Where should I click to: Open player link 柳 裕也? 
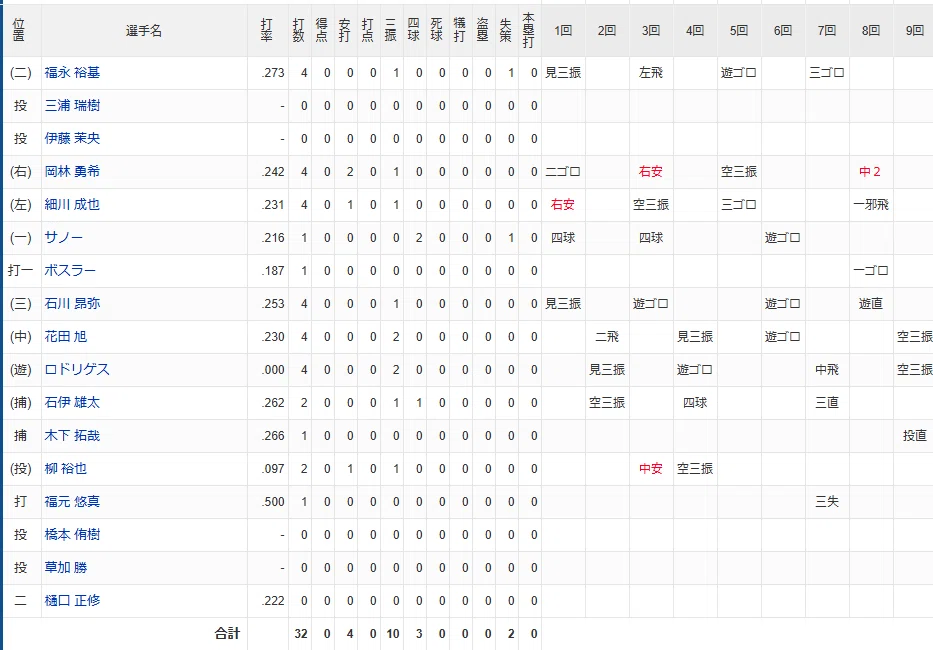click(x=65, y=468)
